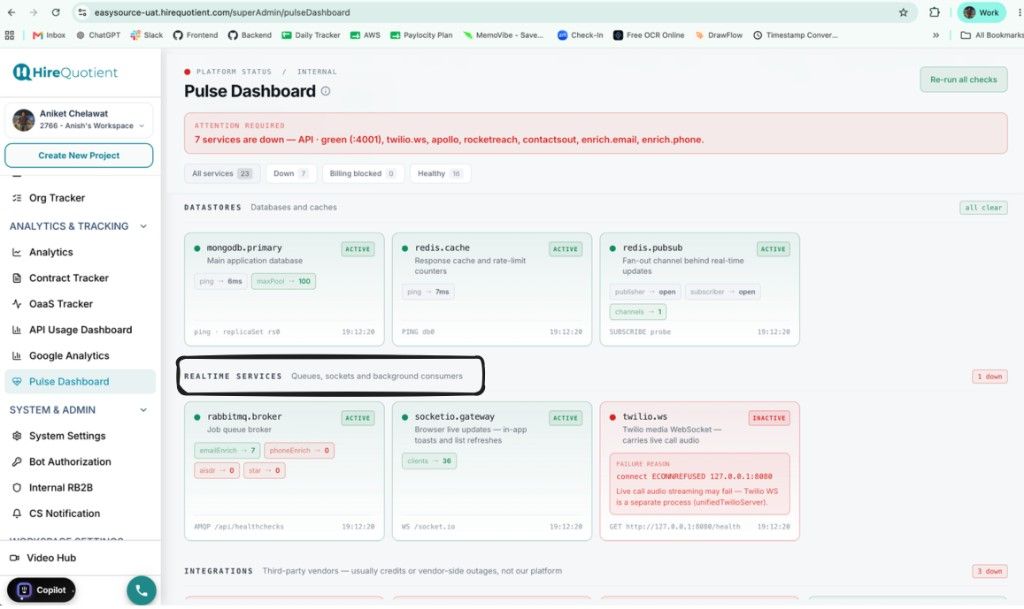Screen dimensions: 1024x609
Task: Open Google Analytics in the sidebar
Action: pyautogui.click(x=69, y=356)
